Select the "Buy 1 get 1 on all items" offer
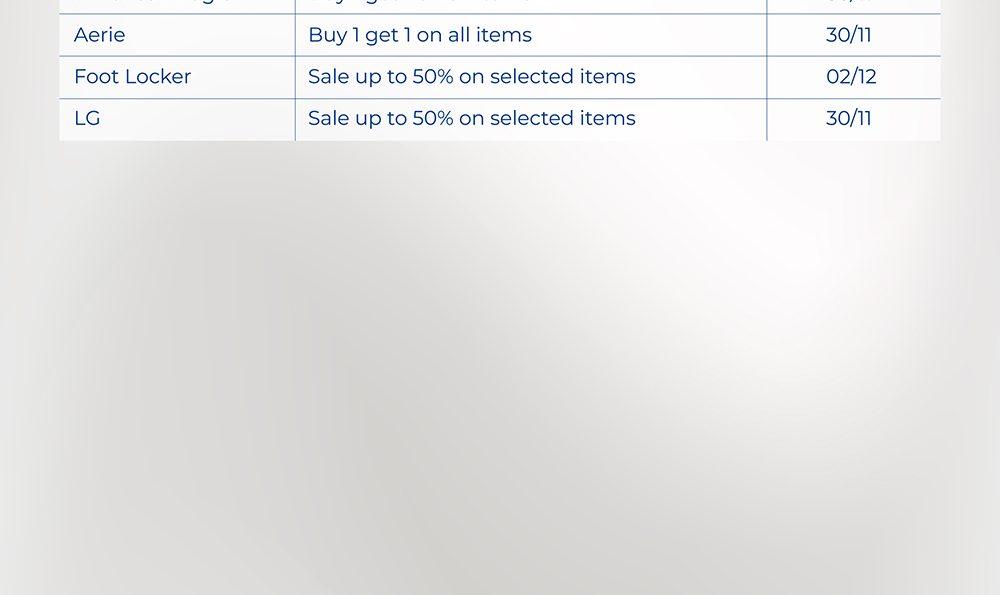 tap(420, 35)
